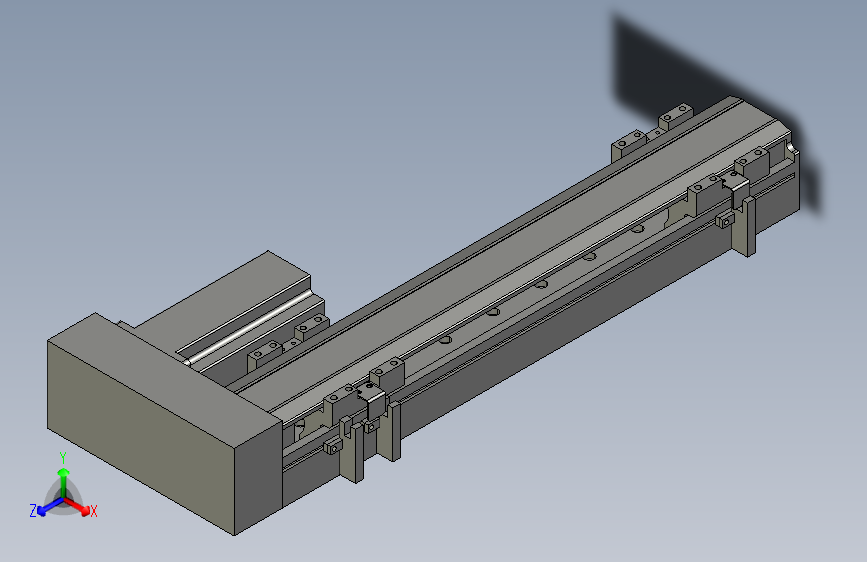Click the red X axis on triad
867x562 pixels.
79,506
